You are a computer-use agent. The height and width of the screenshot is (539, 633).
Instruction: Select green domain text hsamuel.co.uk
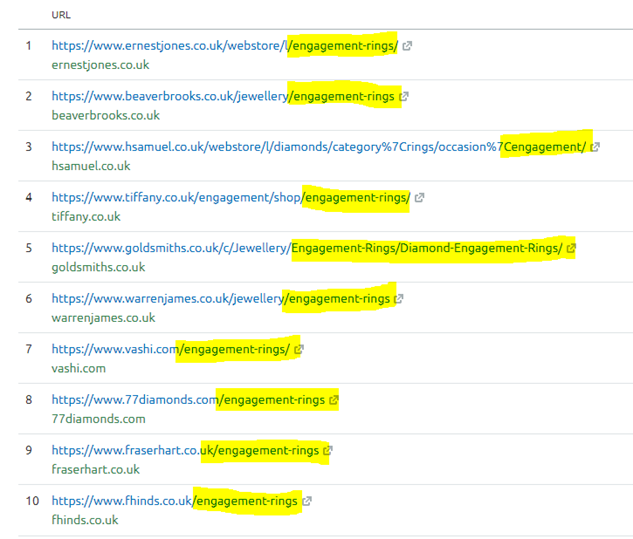click(x=91, y=166)
